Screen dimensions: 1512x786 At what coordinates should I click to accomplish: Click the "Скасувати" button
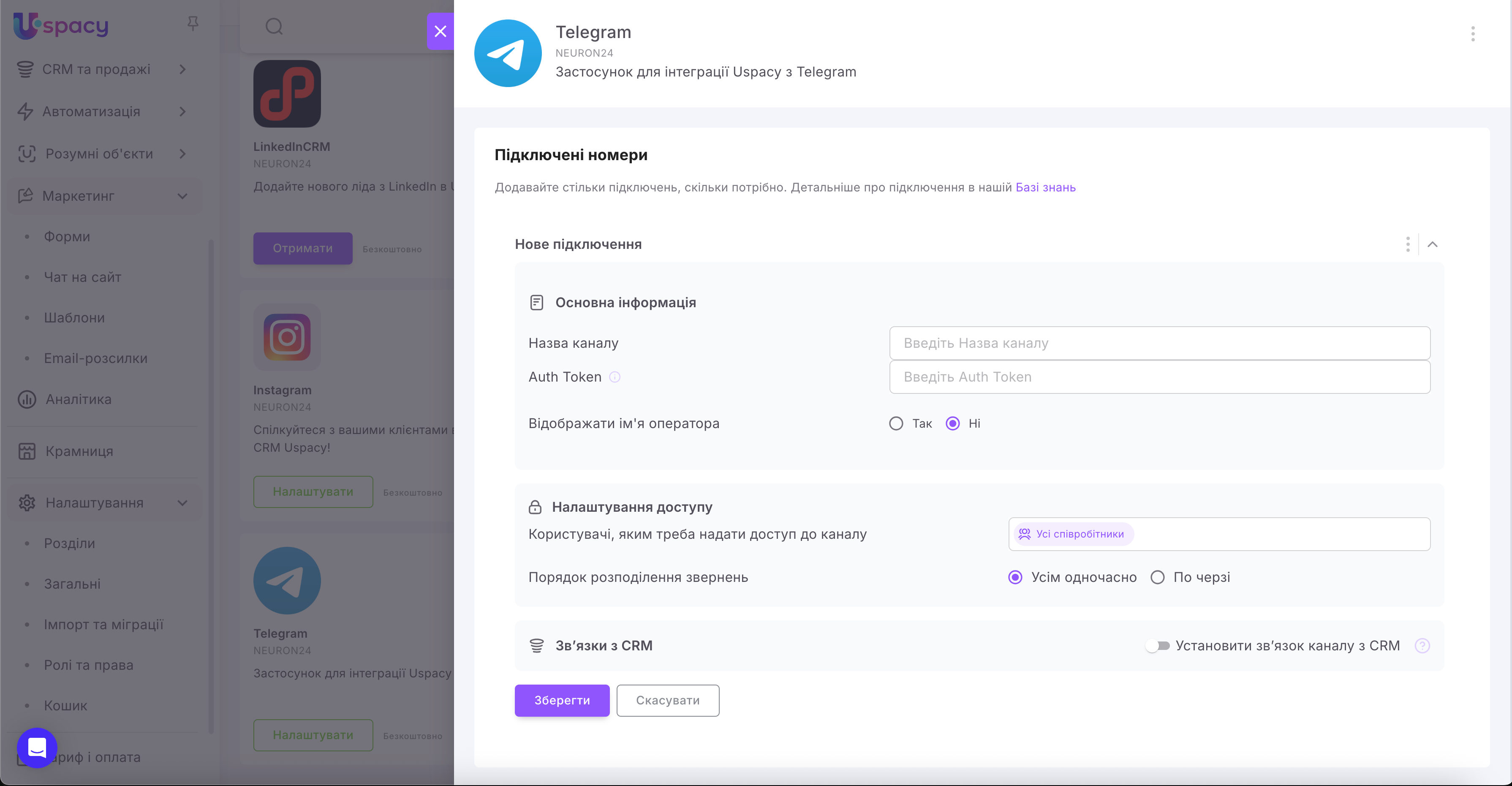tap(667, 700)
